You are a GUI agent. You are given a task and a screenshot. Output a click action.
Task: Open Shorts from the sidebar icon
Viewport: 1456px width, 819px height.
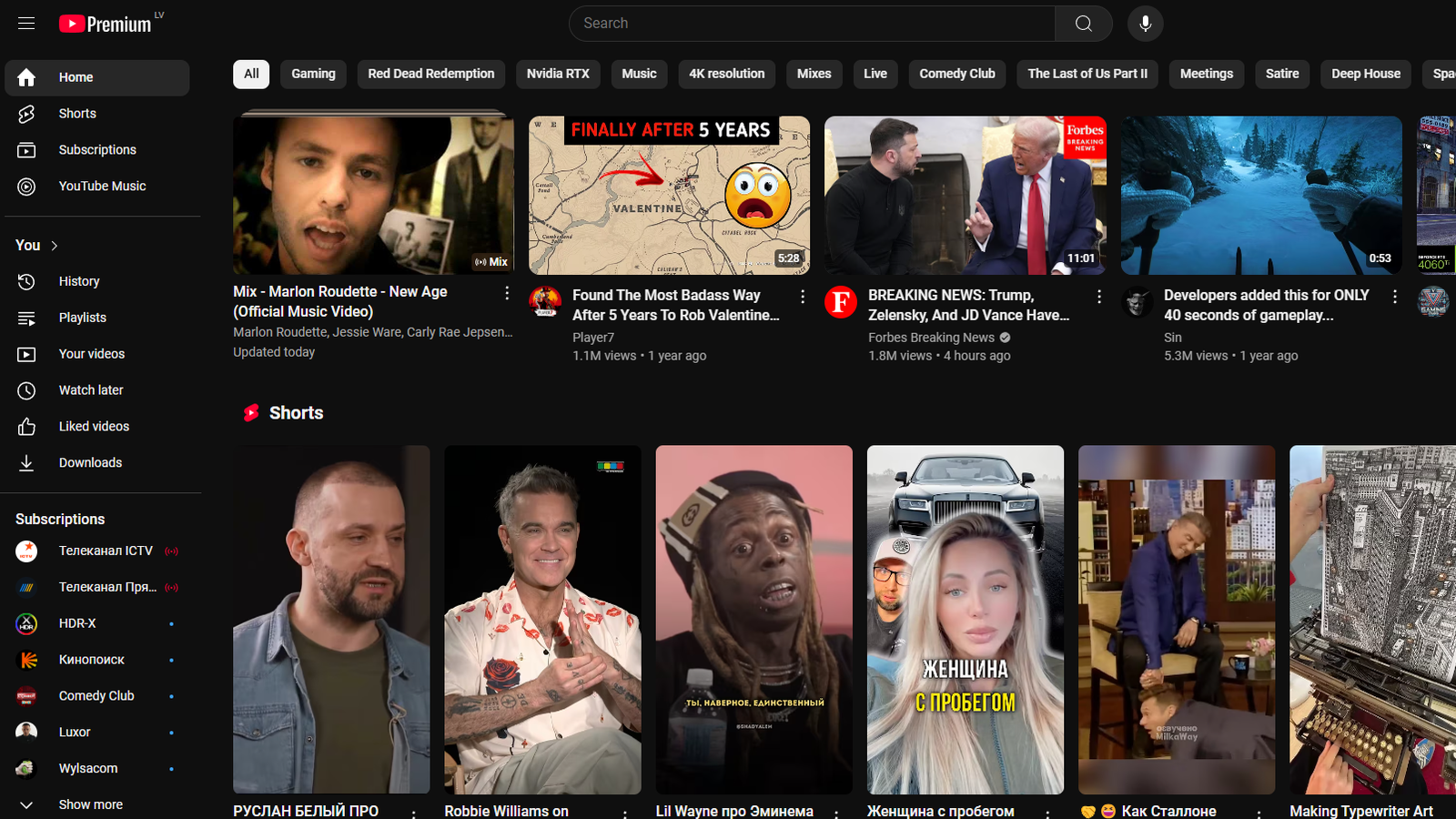26,114
